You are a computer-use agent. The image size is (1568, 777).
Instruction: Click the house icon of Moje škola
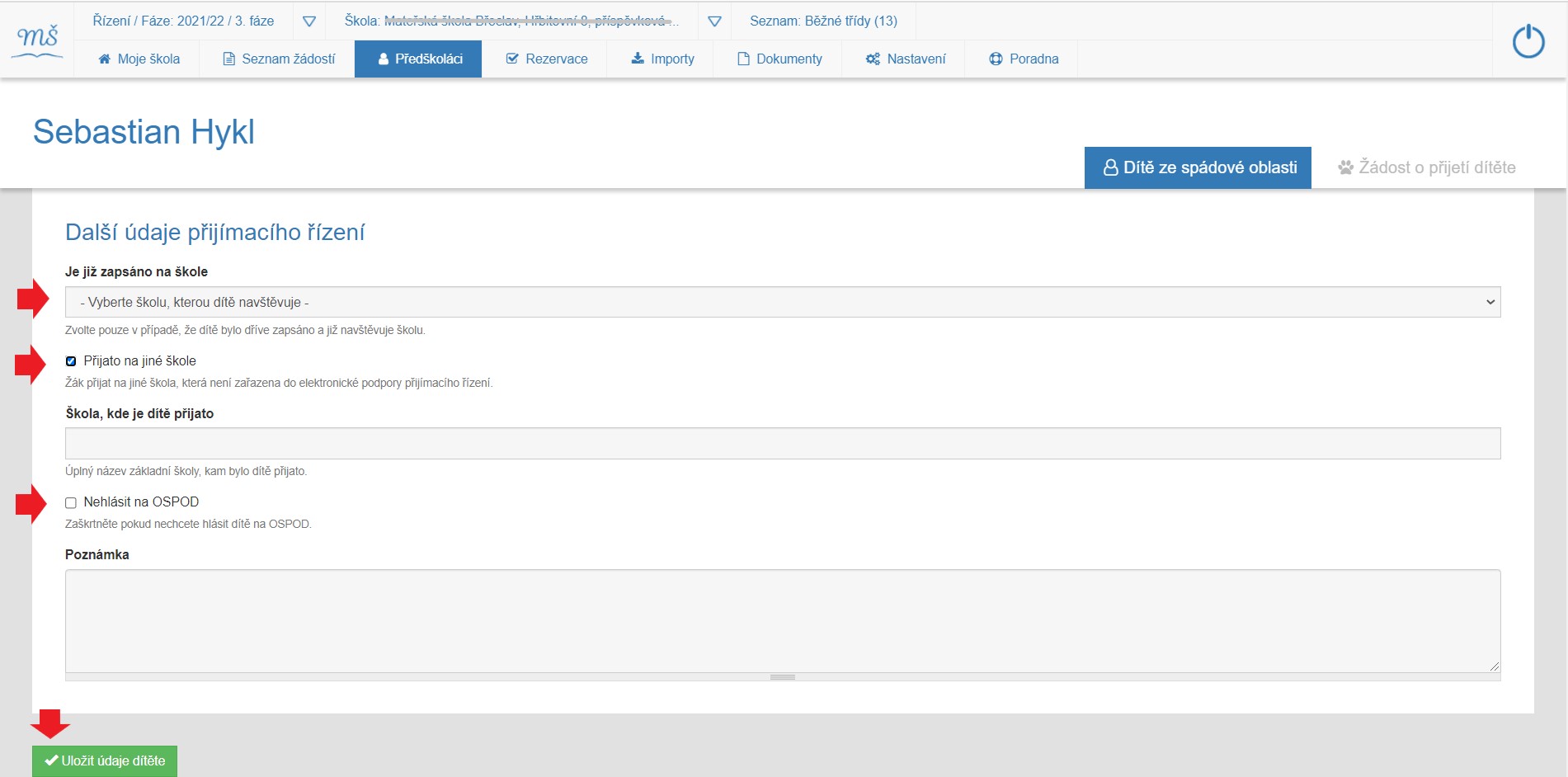104,59
